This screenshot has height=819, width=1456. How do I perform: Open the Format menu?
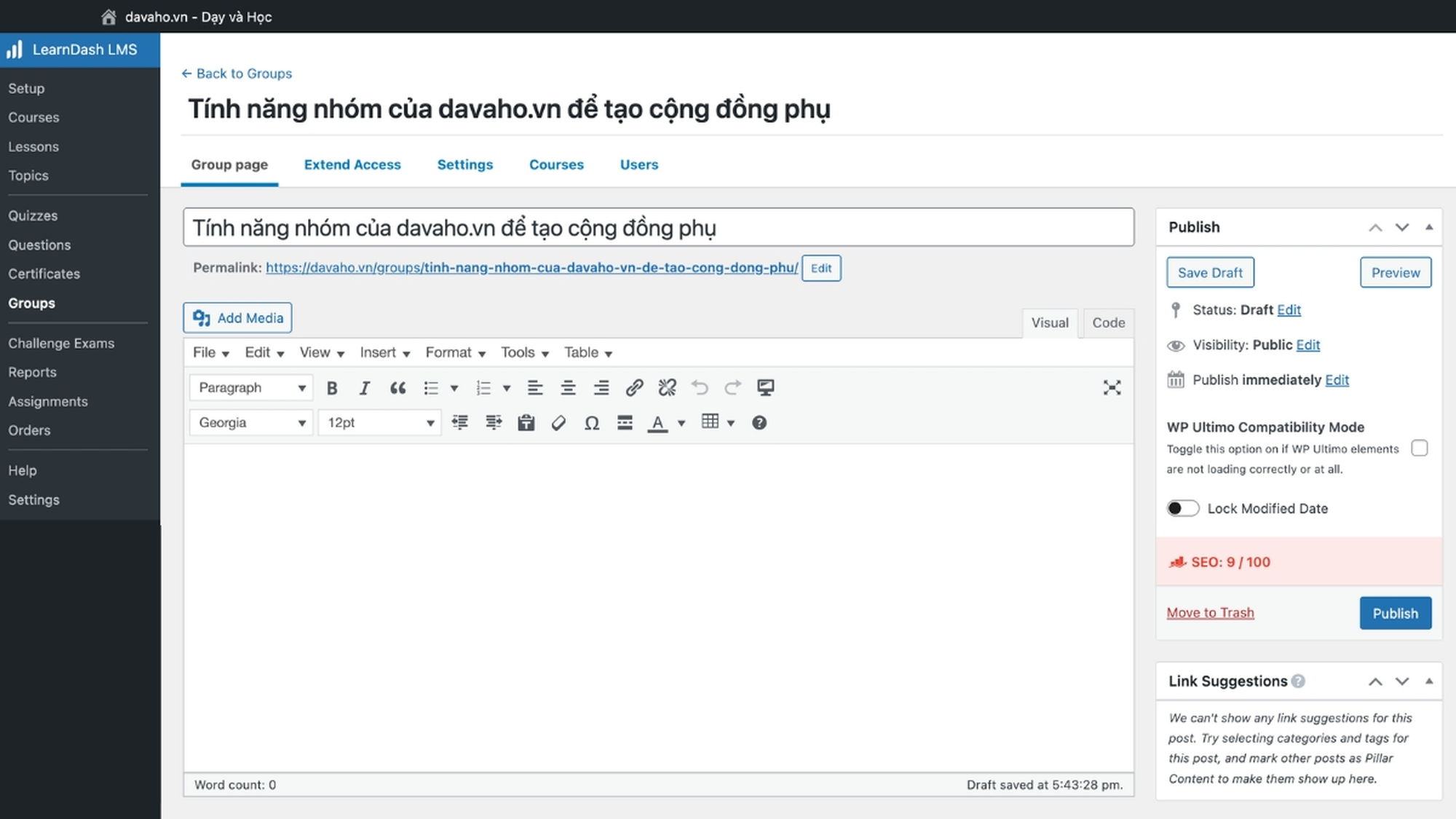click(455, 352)
